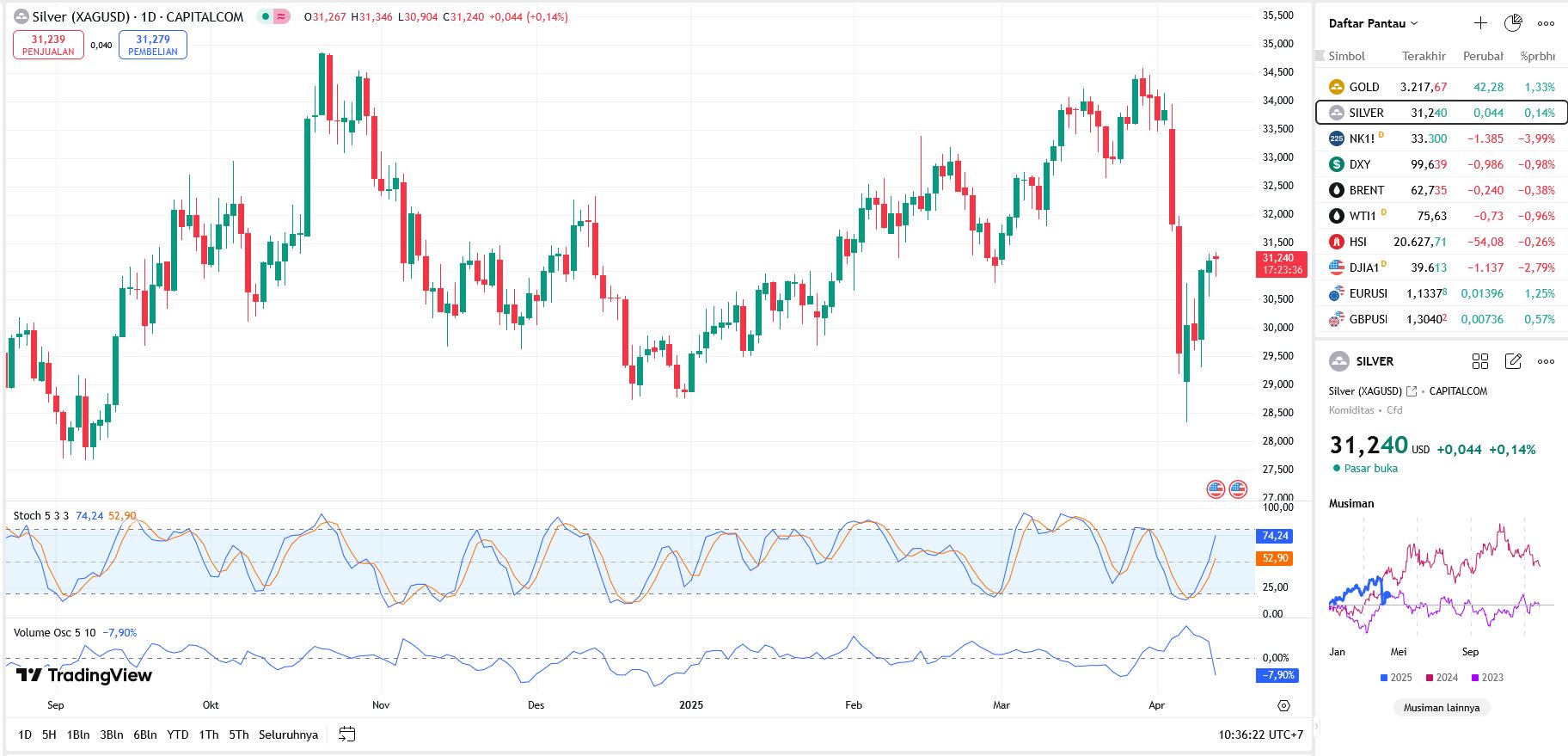
Task: Toggle the 2023 seasonal series legend
Action: click(x=1486, y=678)
